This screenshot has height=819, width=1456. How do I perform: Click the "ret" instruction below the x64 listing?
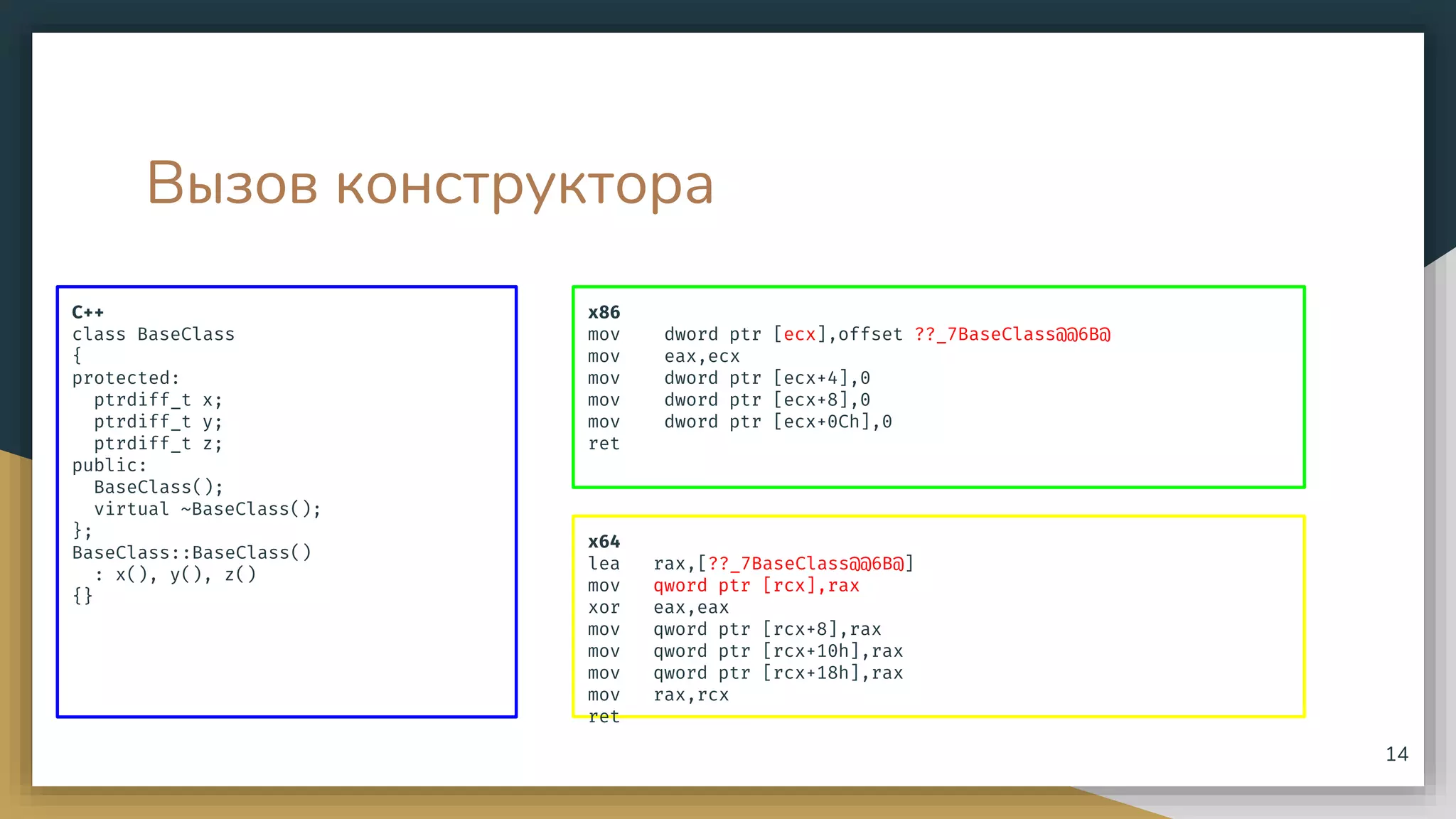(604, 717)
